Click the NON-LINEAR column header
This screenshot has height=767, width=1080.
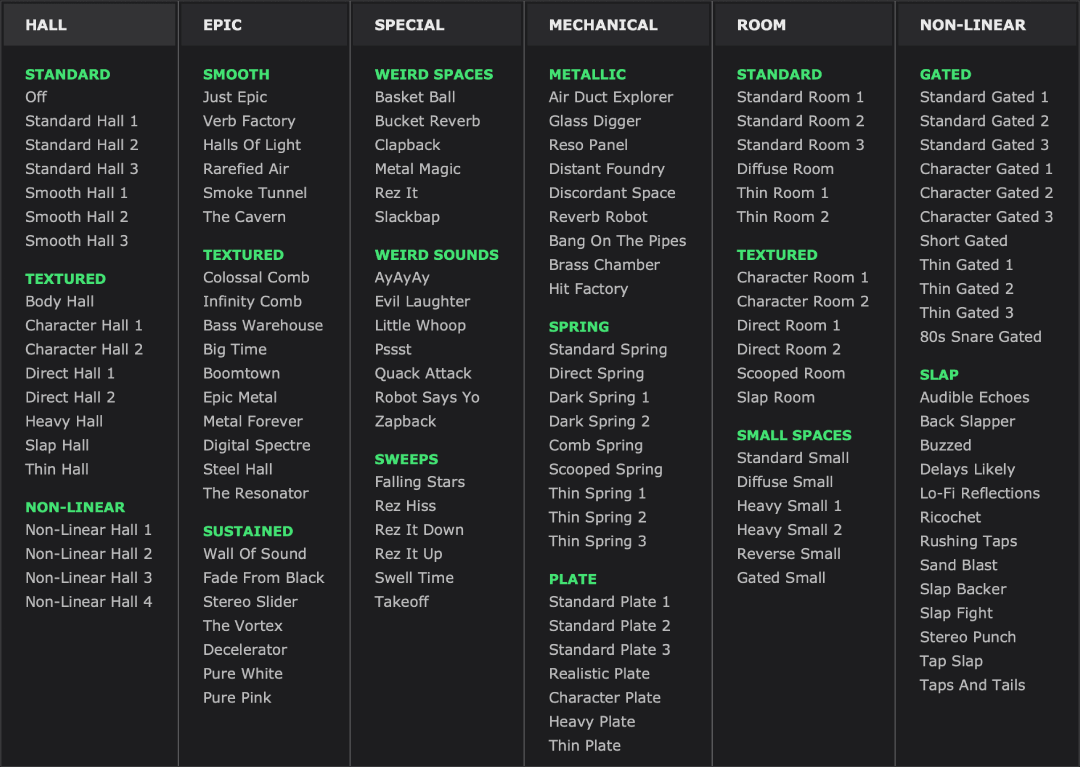[x=973, y=25]
